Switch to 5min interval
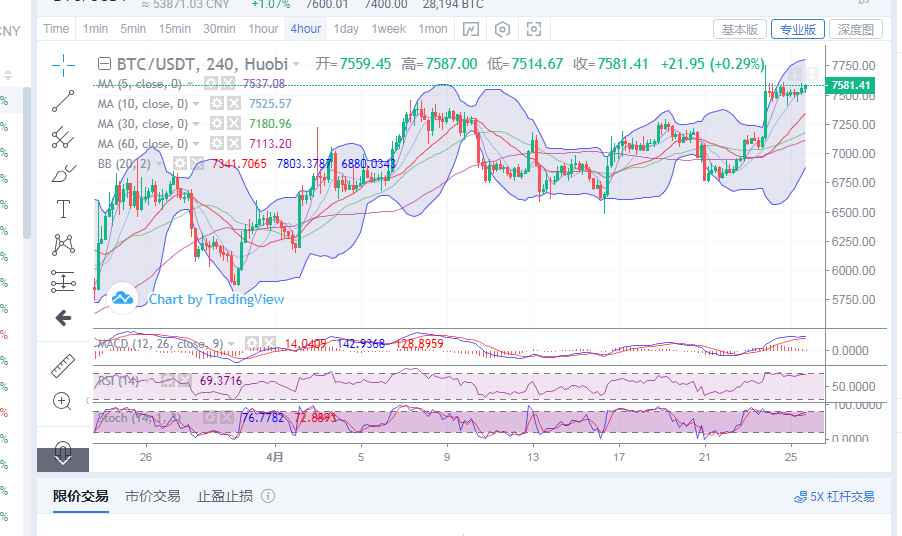This screenshot has height=536, width=902. 133,29
